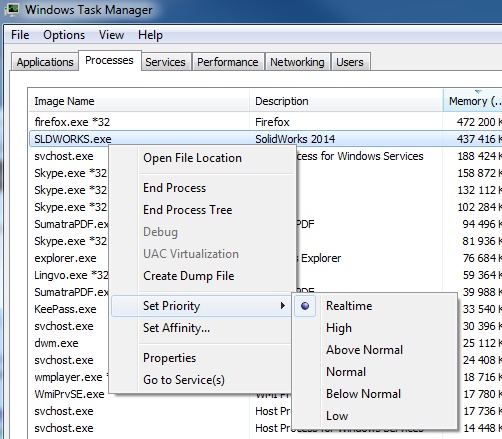This screenshot has width=502, height=439.
Task: Select the dwm.exe process
Action: [x=56, y=343]
